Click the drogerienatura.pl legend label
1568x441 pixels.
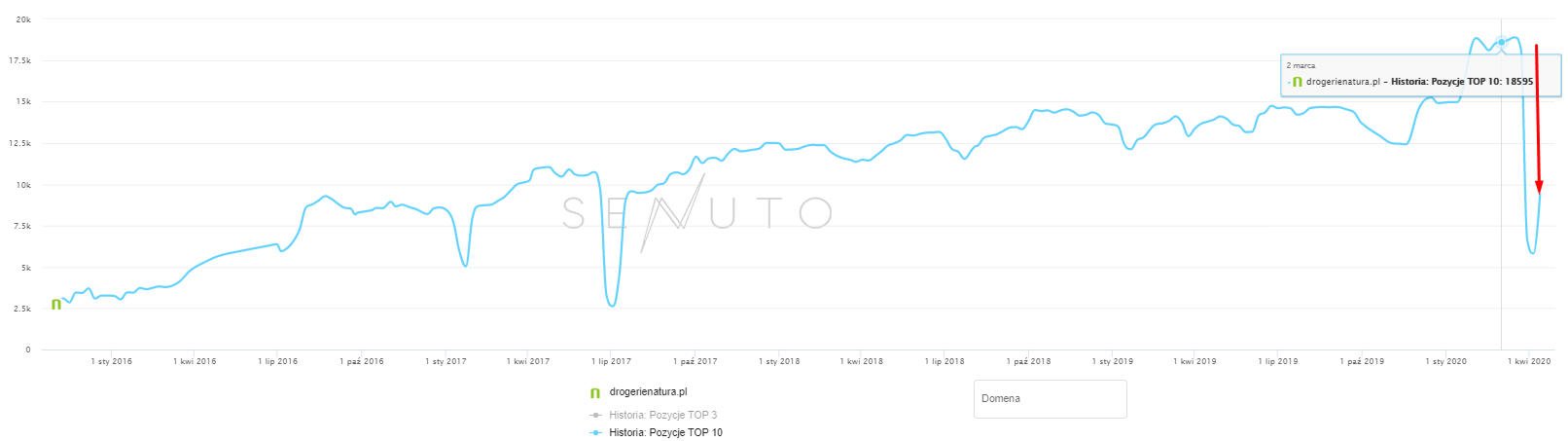tap(648, 392)
